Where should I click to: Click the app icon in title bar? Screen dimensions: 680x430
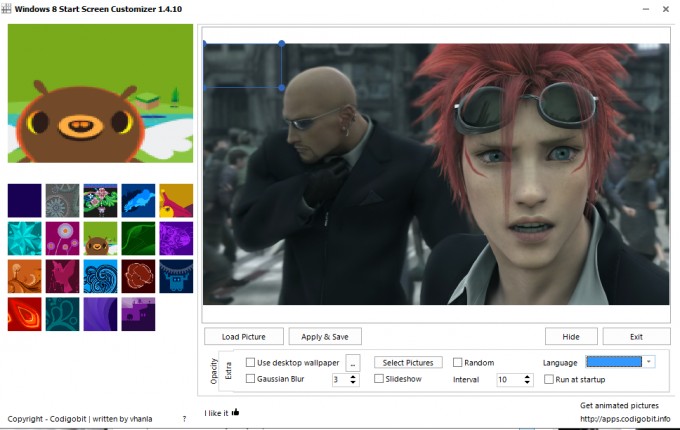(x=6, y=8)
